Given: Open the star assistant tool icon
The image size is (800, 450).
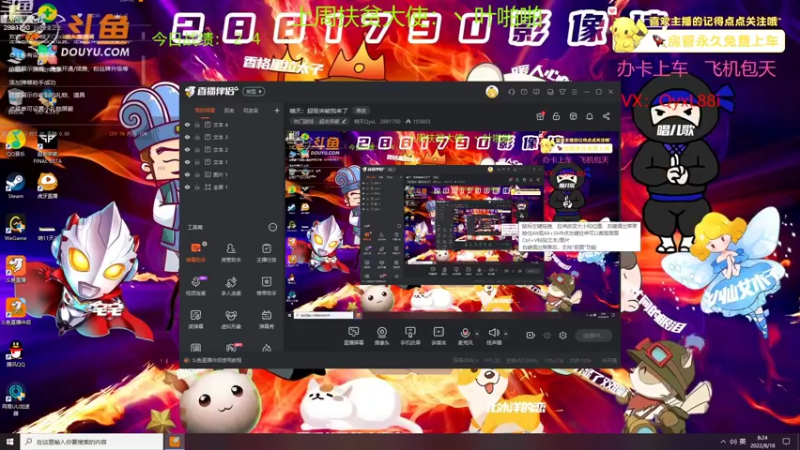Looking at the screenshot, I should click(266, 286).
